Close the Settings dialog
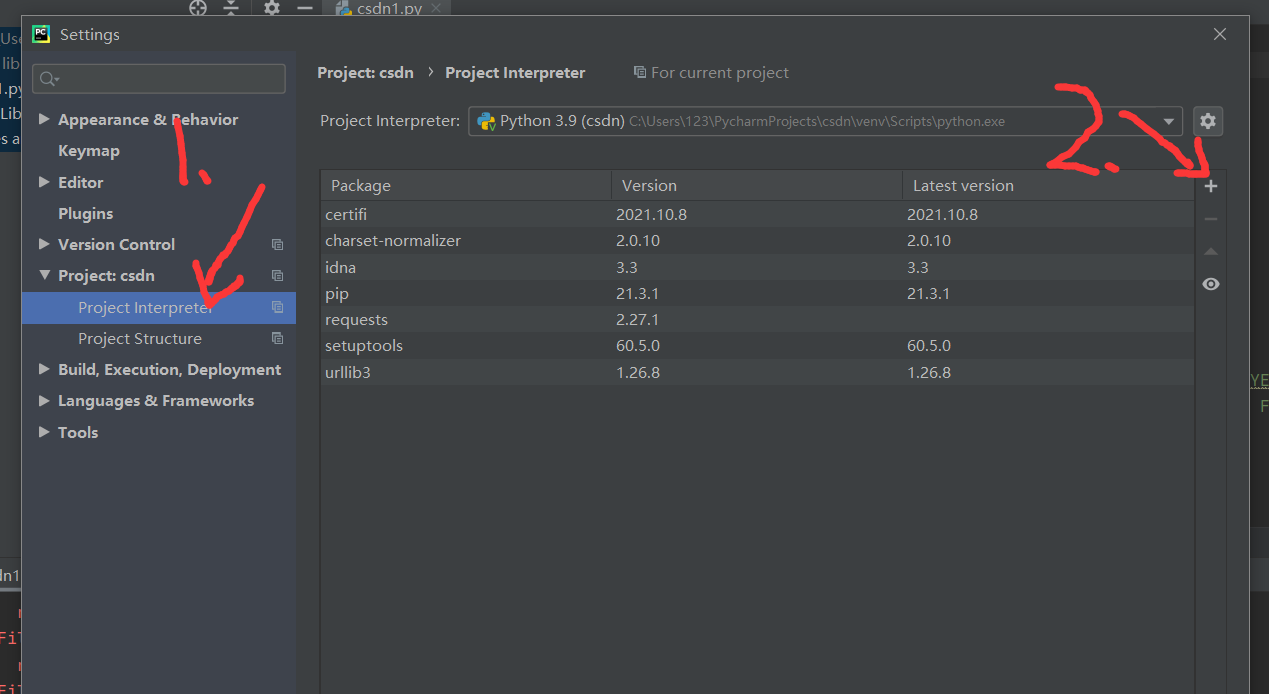Image resolution: width=1269 pixels, height=694 pixels. pos(1220,34)
